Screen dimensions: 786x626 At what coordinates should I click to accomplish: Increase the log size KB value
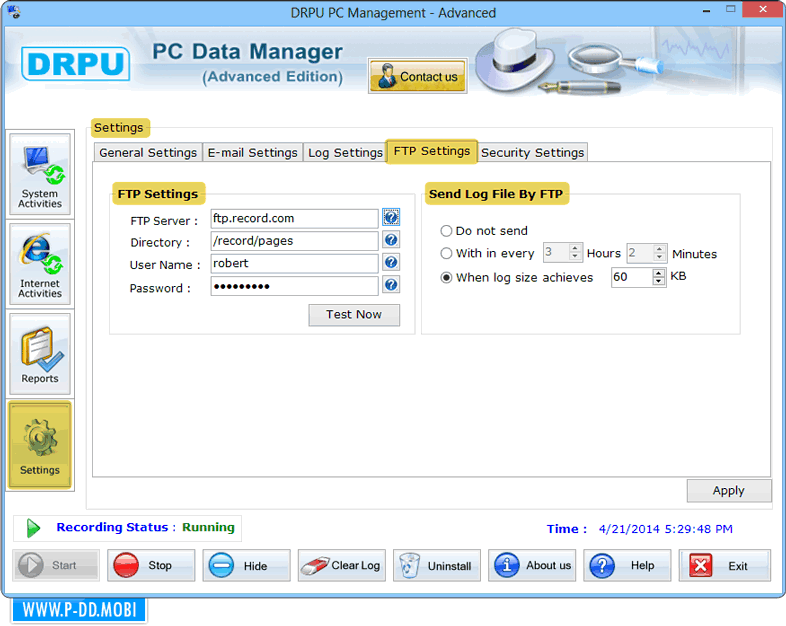[658, 272]
